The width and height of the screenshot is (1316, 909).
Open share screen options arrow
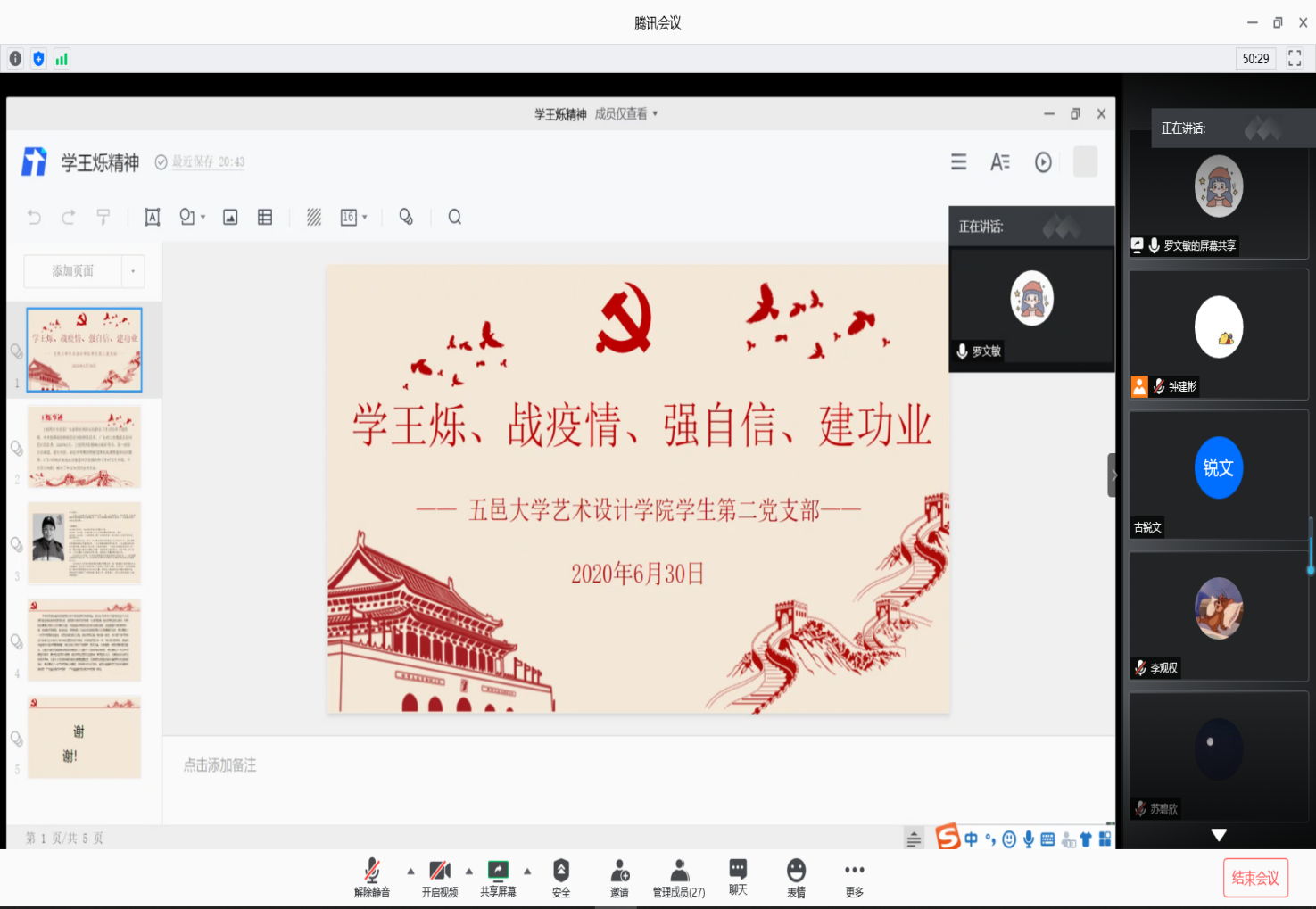point(527,871)
